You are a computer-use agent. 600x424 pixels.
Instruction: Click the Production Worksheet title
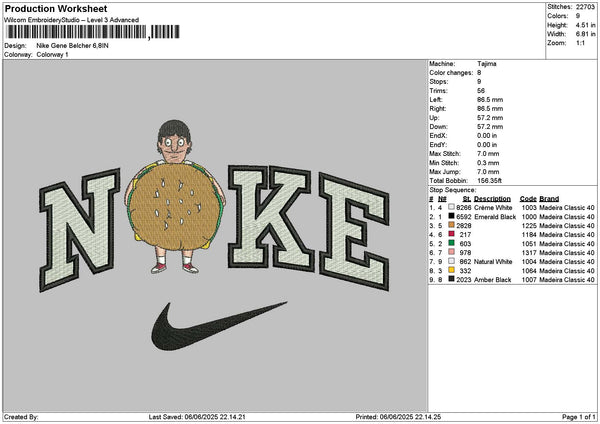point(56,8)
